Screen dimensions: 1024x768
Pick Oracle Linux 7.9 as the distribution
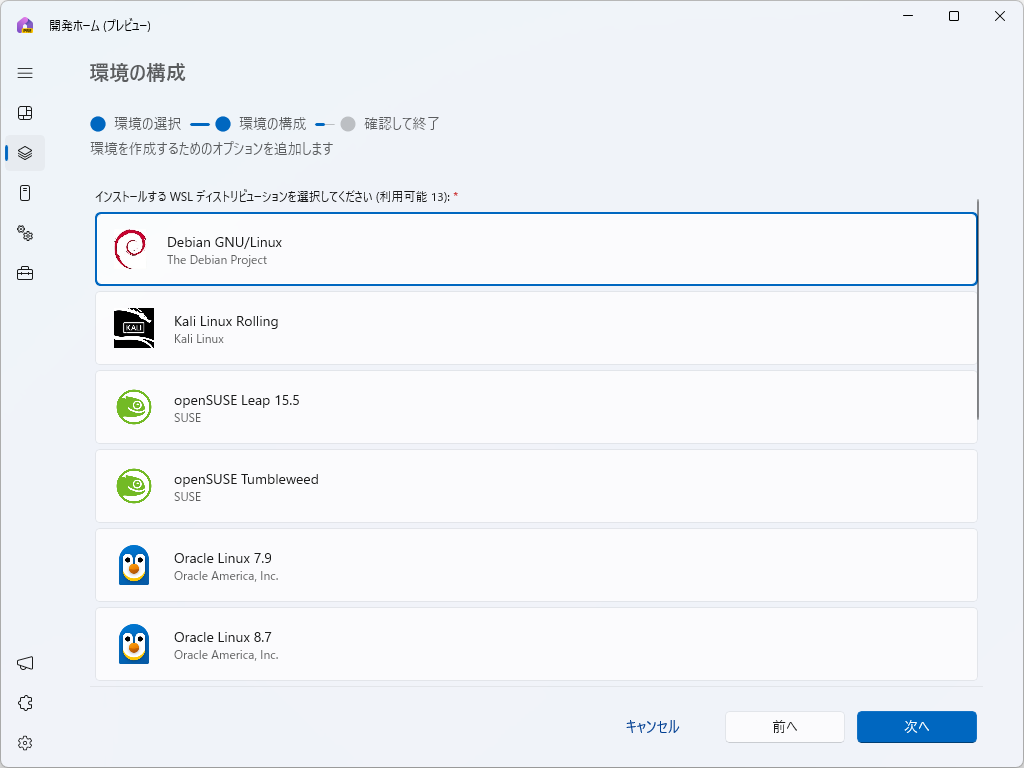click(536, 565)
